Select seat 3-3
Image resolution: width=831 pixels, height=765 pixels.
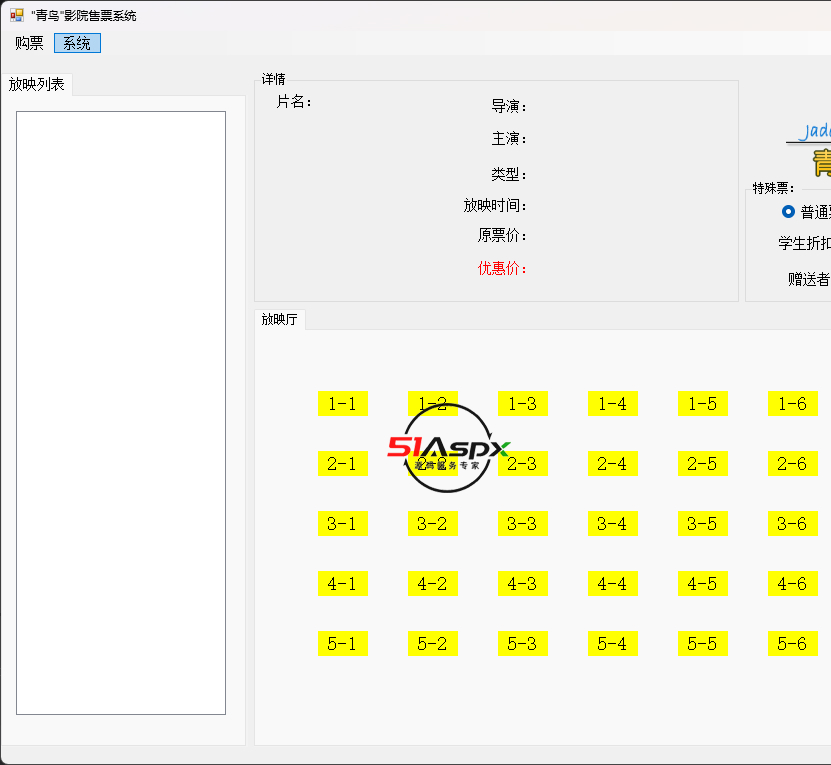(523, 523)
